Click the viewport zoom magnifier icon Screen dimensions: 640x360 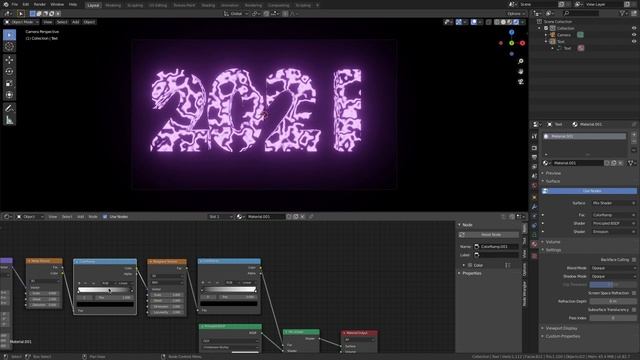(520, 61)
